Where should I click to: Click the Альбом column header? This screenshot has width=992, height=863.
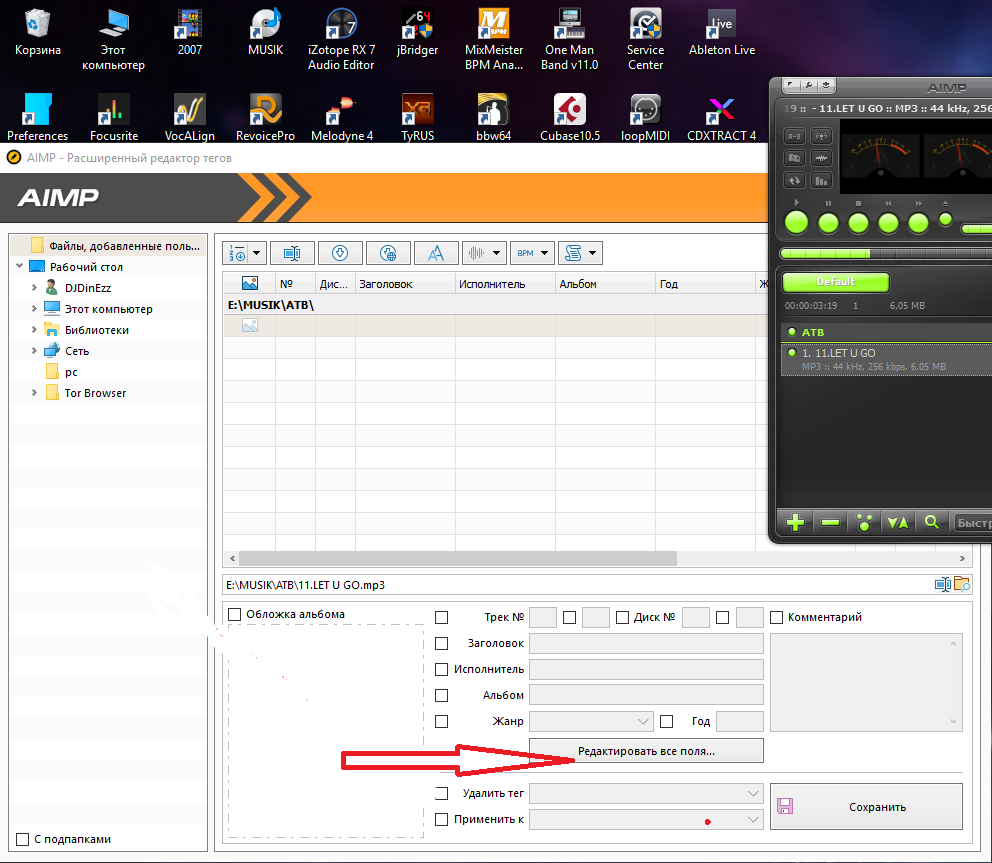point(605,284)
